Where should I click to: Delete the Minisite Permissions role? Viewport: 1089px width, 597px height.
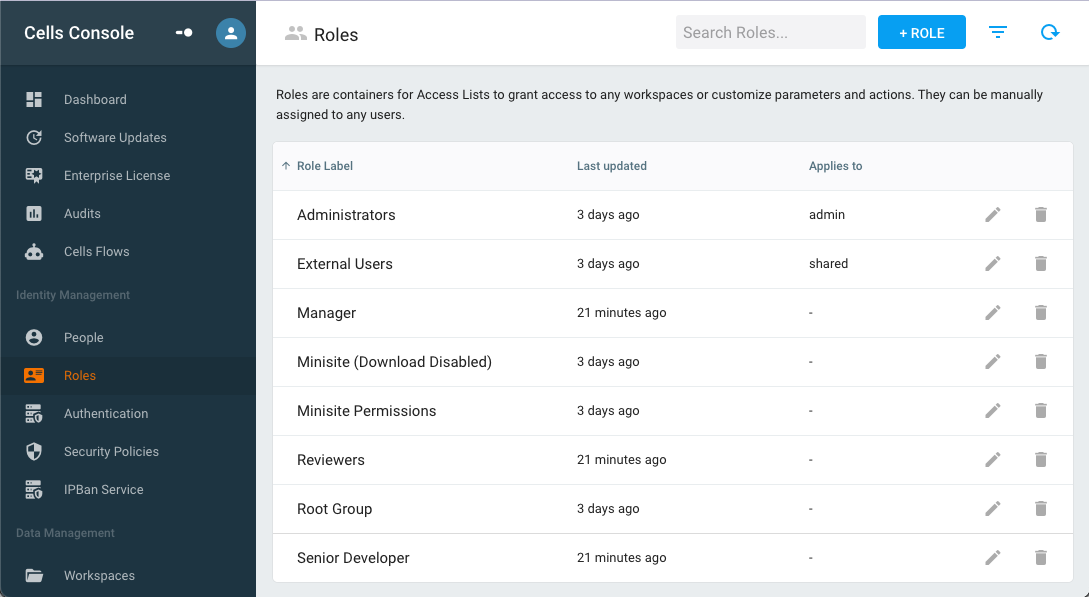1040,411
